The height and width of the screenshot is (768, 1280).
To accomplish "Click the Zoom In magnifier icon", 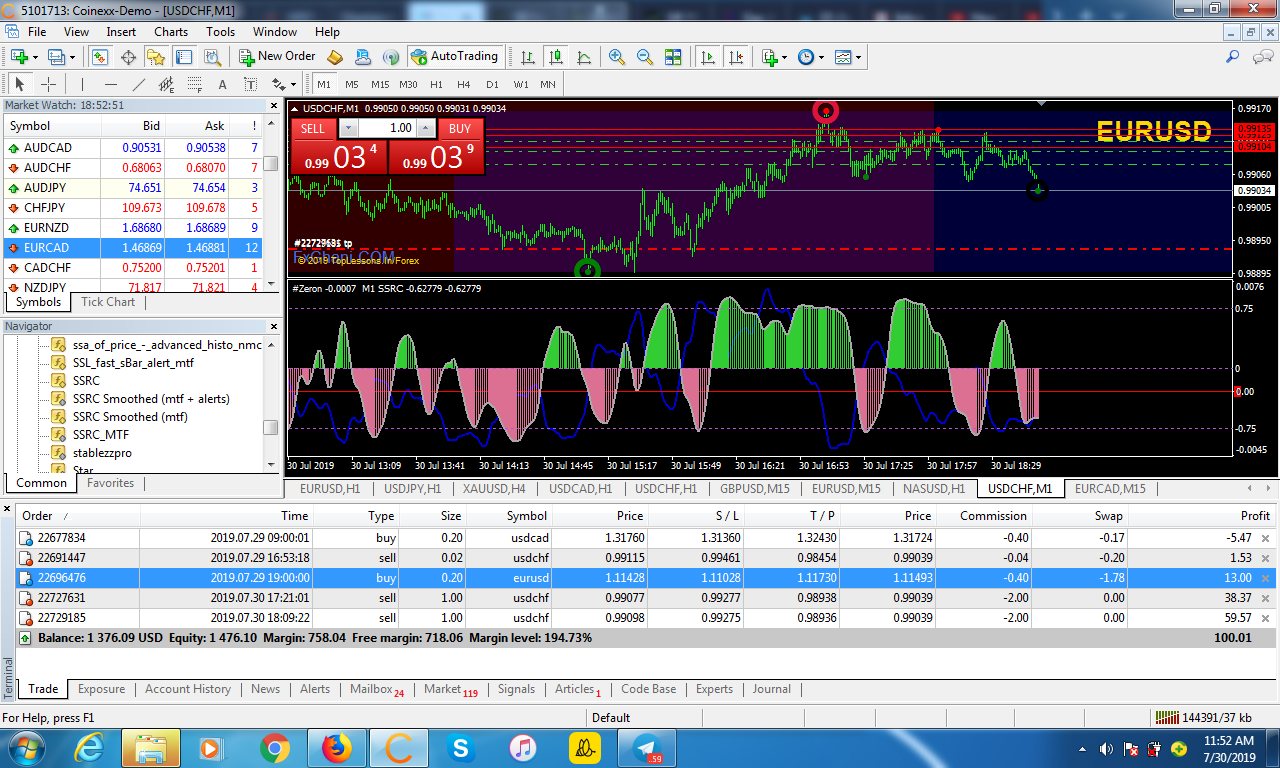I will click(617, 57).
